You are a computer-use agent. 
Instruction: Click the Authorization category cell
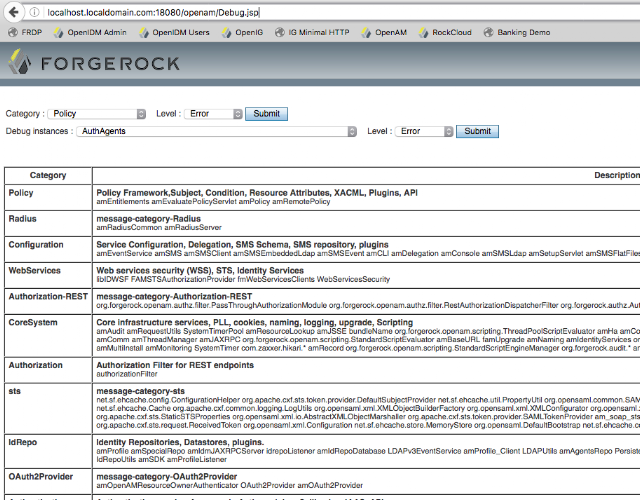[x=48, y=369]
